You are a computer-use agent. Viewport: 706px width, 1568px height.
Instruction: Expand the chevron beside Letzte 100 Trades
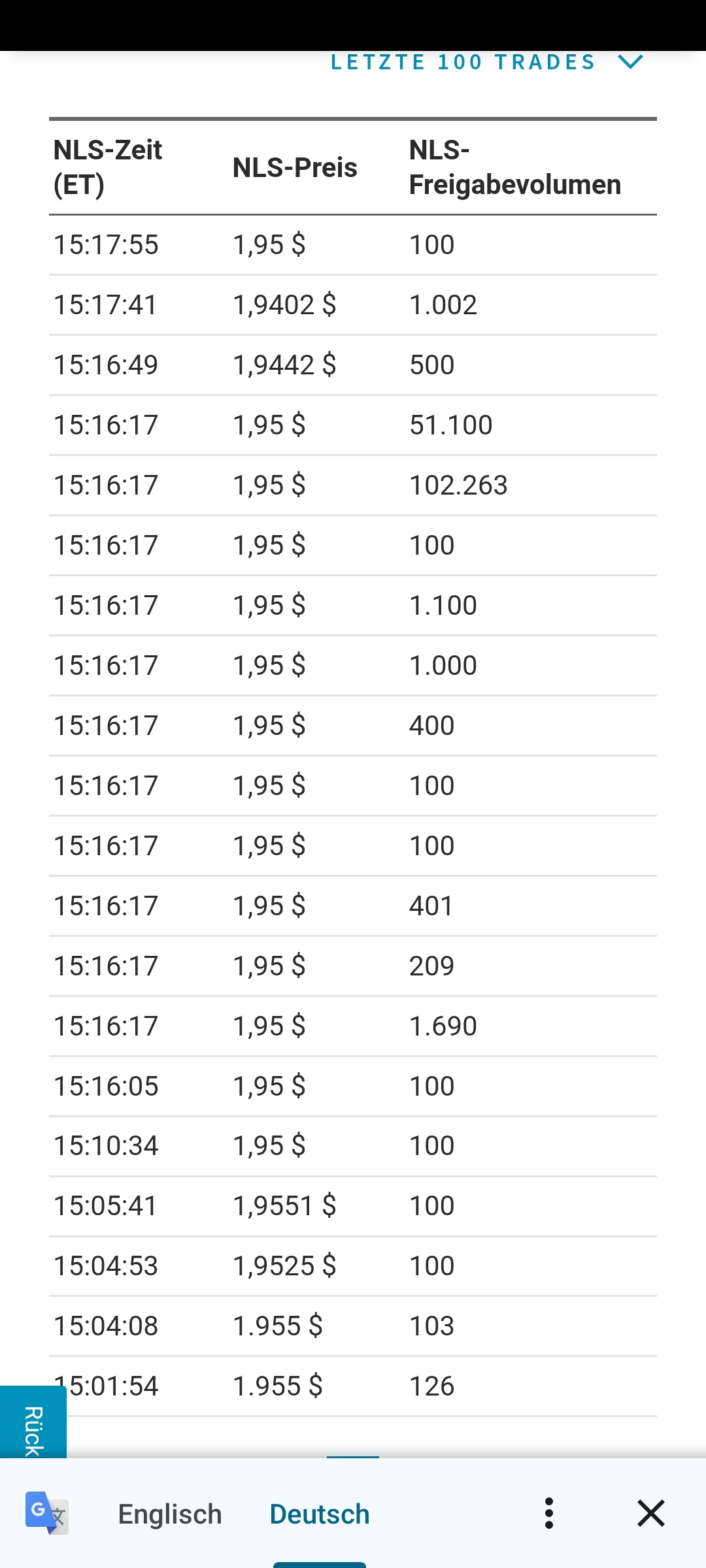pyautogui.click(x=631, y=62)
